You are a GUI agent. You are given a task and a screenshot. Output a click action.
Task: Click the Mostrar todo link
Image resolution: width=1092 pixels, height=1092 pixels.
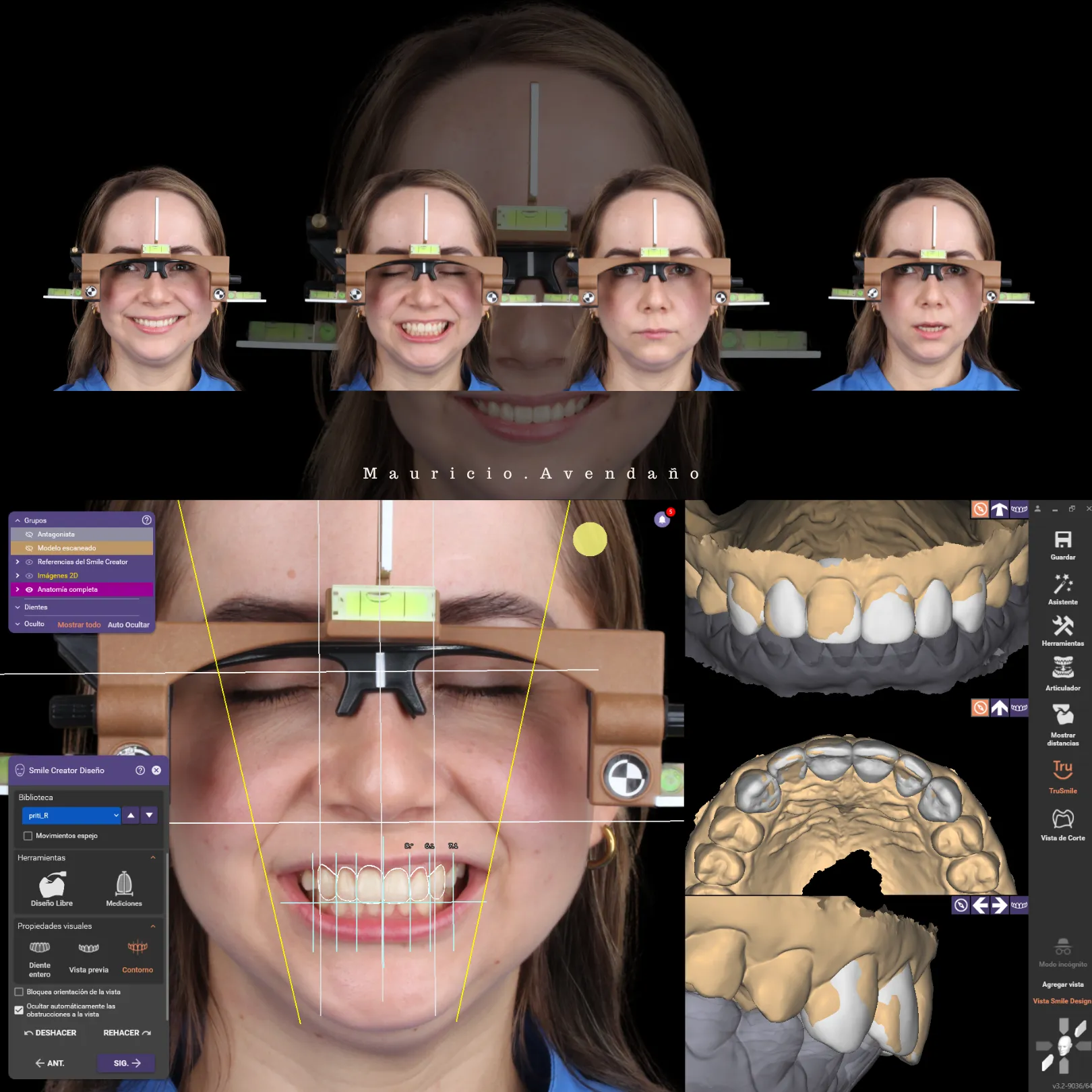click(x=79, y=625)
